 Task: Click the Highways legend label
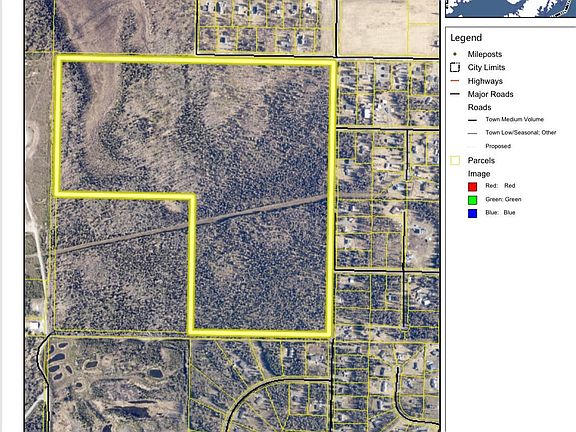point(485,81)
